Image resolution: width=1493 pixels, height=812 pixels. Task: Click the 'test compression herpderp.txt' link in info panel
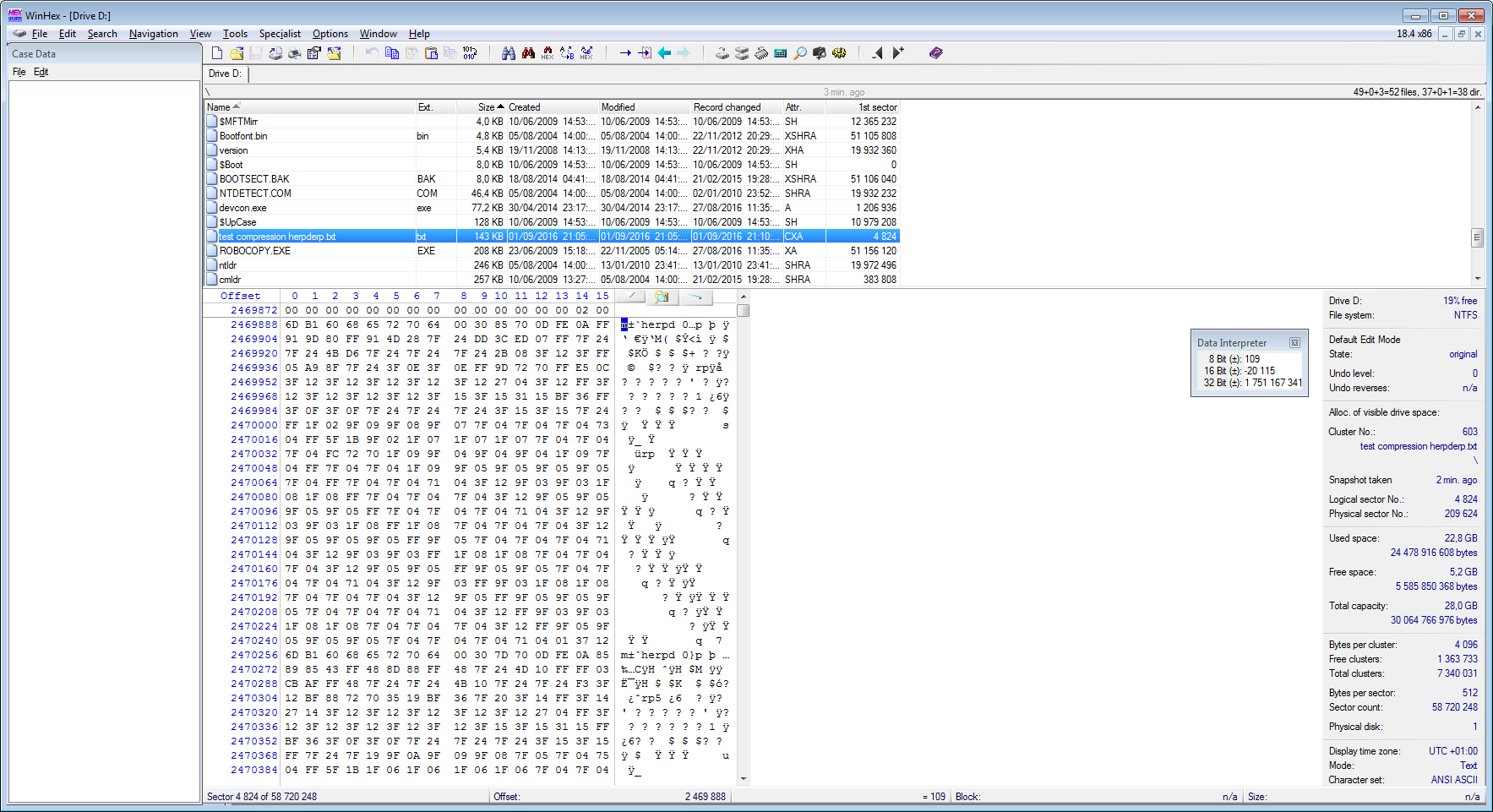pyautogui.click(x=1419, y=446)
